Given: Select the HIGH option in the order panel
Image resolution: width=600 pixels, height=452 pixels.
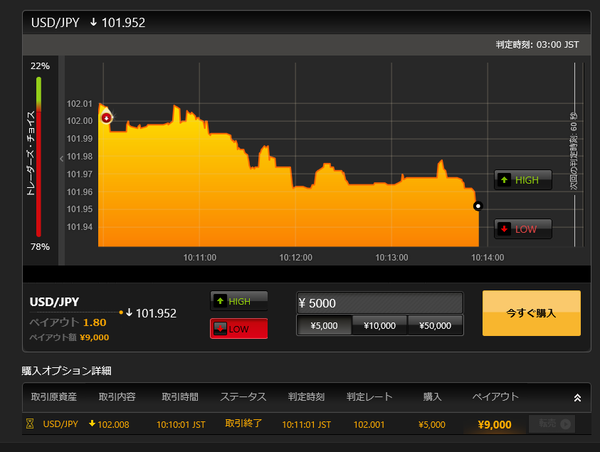Looking at the screenshot, I should 239,301.
